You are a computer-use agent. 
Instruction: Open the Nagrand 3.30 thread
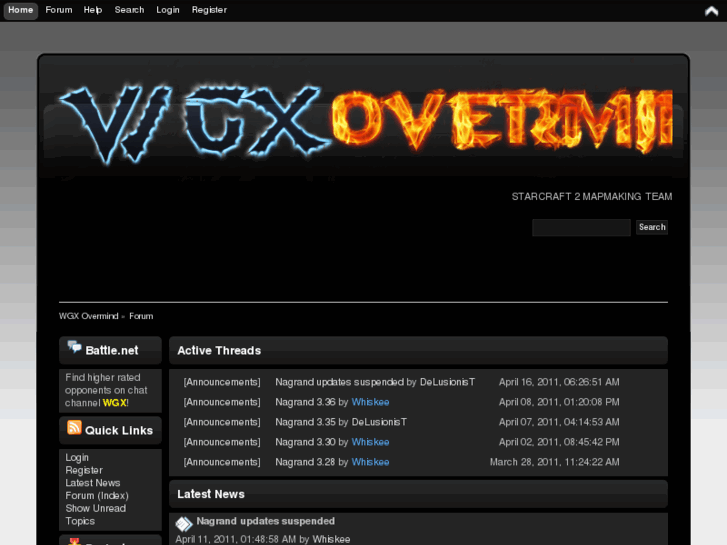tap(305, 442)
